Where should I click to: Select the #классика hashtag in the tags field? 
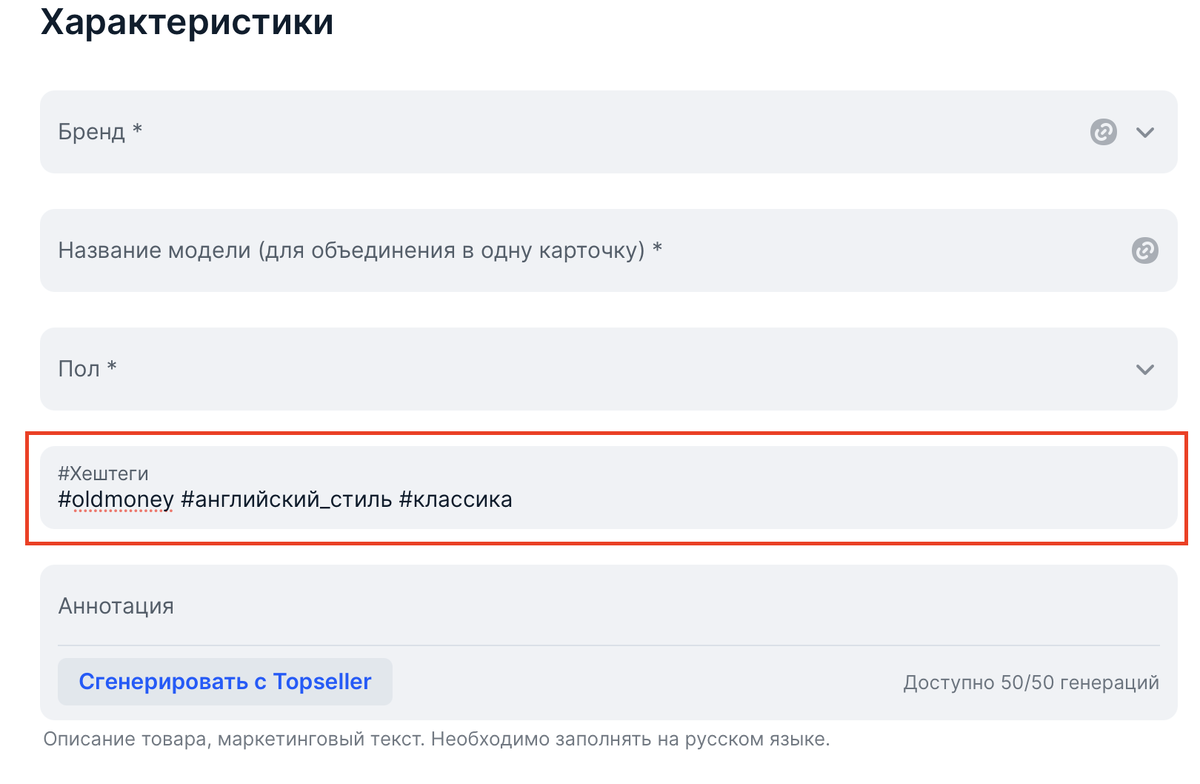457,498
